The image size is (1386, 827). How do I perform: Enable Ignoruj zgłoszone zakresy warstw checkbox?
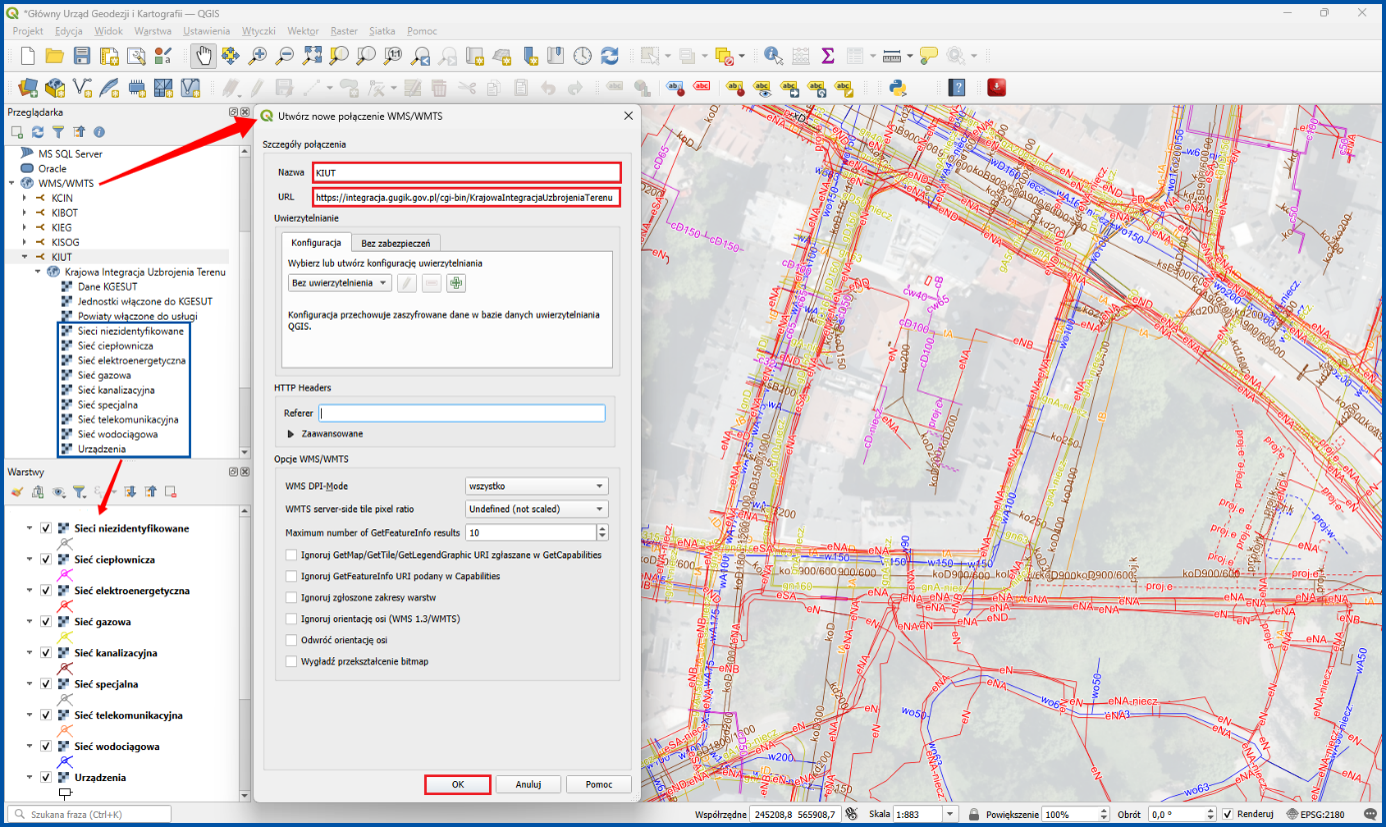coord(292,597)
